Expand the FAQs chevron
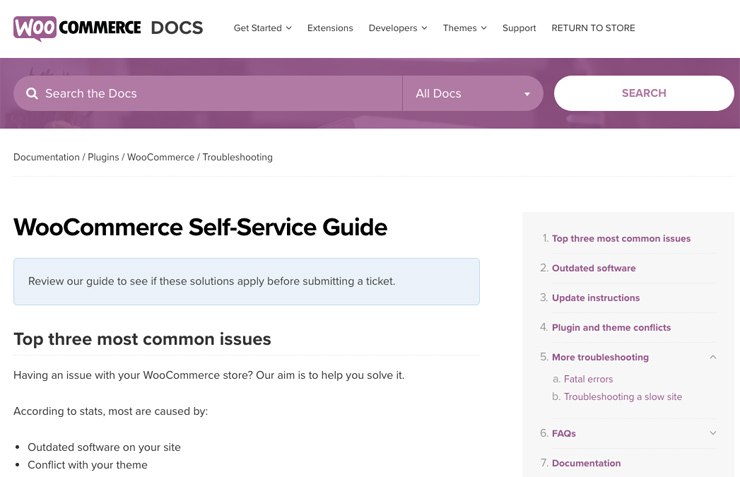The image size is (740, 477). (x=713, y=433)
